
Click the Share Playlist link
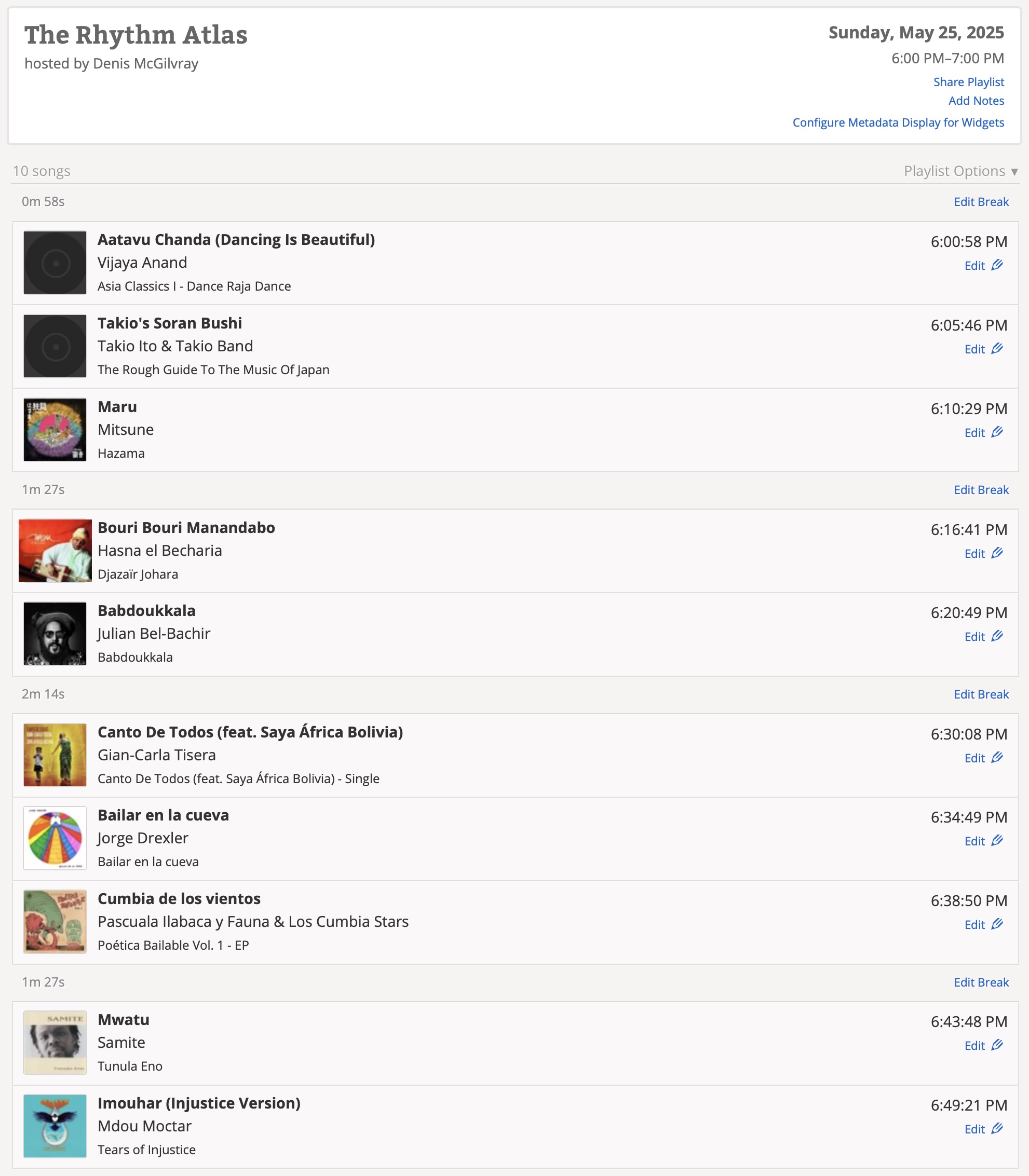pyautogui.click(x=968, y=82)
